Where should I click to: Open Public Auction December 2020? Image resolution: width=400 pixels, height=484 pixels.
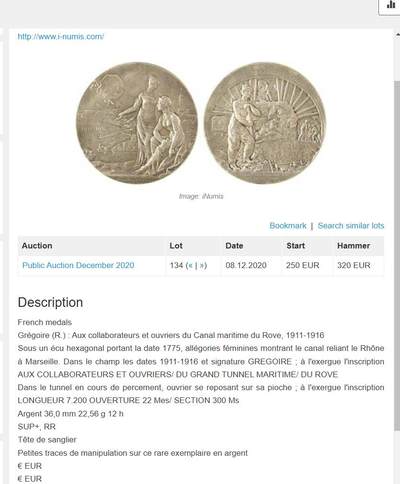pyautogui.click(x=78, y=265)
